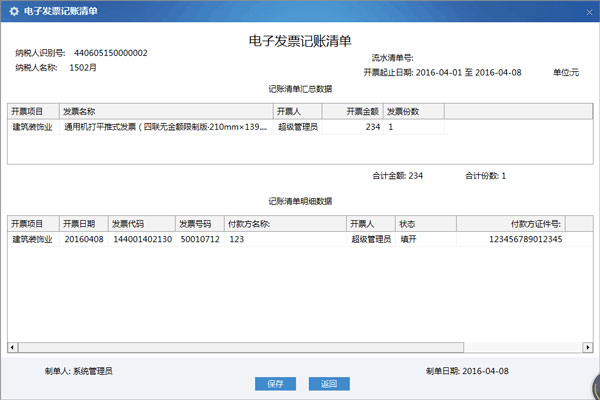
Task: Click the 返回 button
Action: 329,384
